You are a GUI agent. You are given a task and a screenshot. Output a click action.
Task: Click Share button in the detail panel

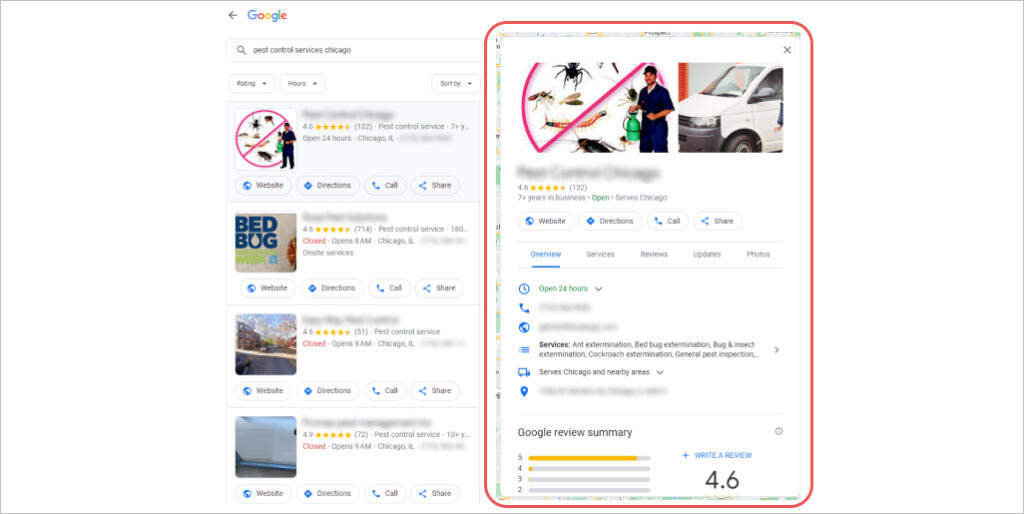click(x=717, y=221)
